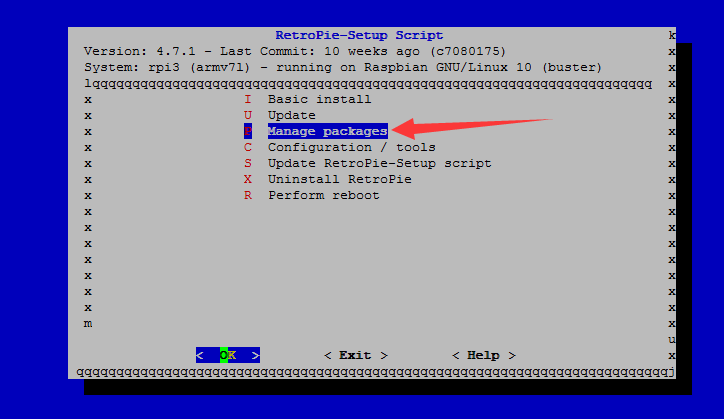Click the red R shortcut letter
This screenshot has height=419, width=724.
(248, 195)
